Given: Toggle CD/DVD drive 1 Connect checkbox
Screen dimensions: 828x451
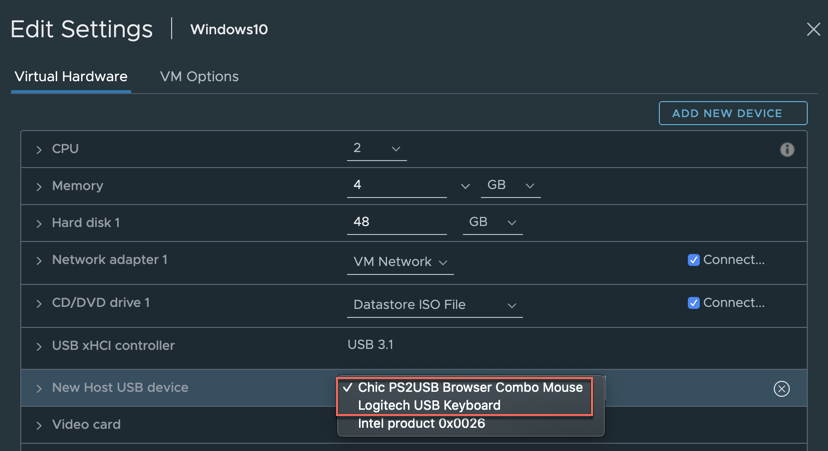Looking at the screenshot, I should 693,303.
